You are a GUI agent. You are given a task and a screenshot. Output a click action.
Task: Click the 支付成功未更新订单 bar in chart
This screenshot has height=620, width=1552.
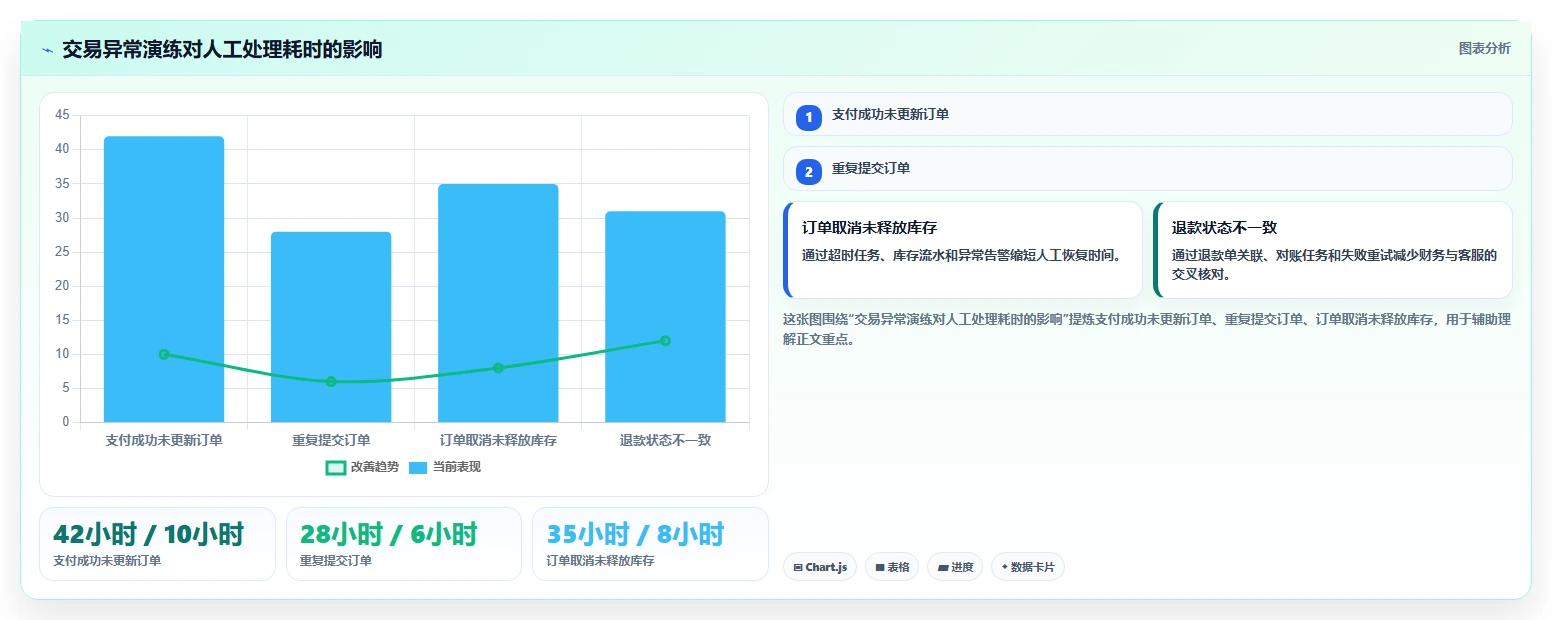164,279
